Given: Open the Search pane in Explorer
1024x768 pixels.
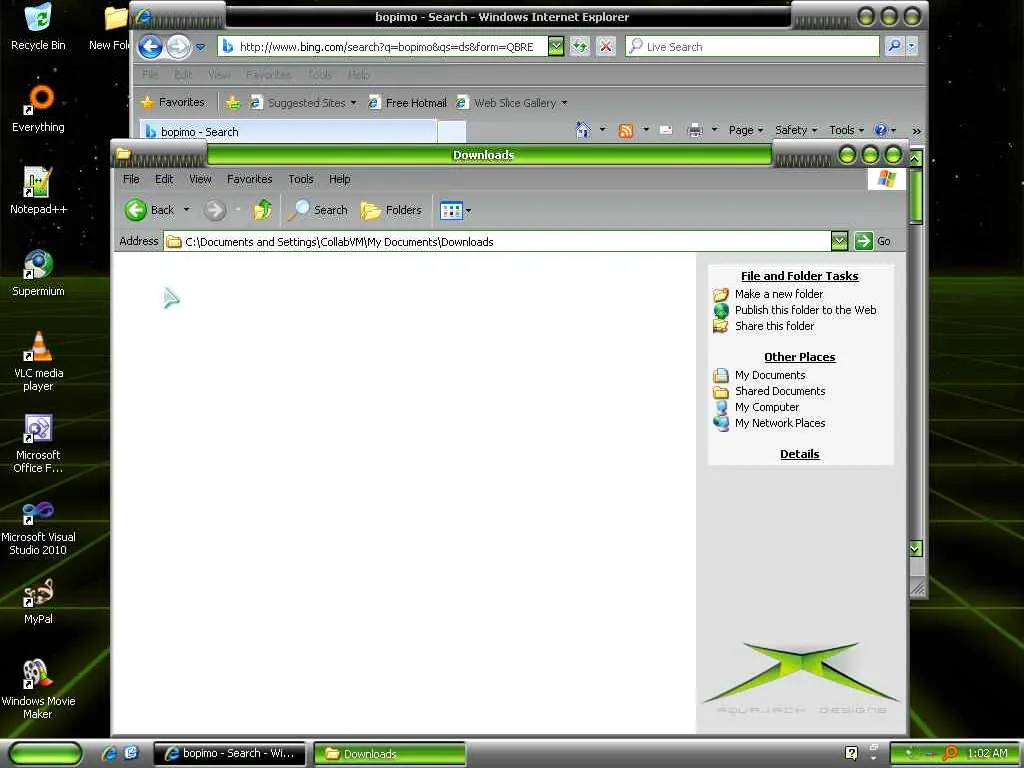Looking at the screenshot, I should 318,210.
